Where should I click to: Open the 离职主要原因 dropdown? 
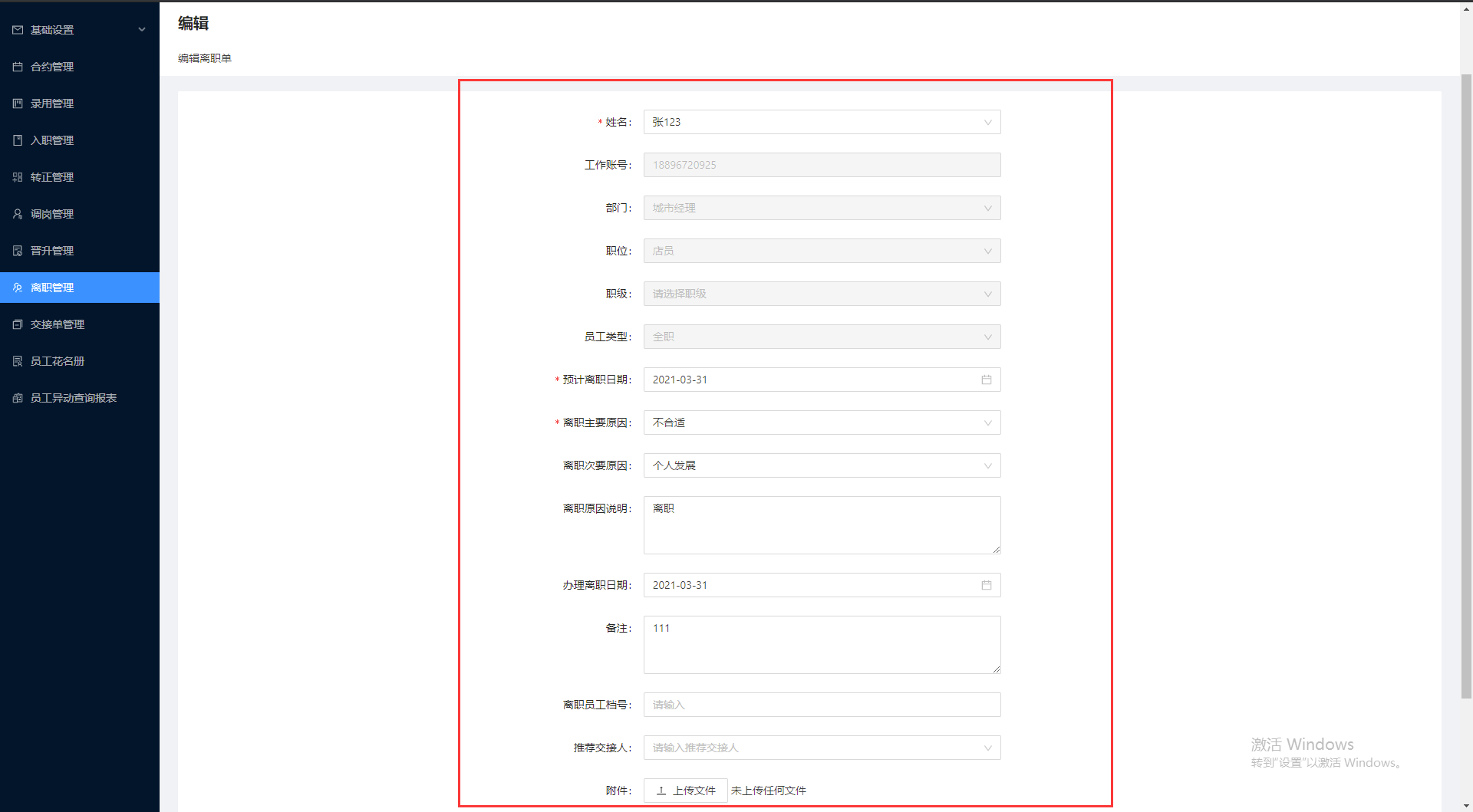pos(822,422)
